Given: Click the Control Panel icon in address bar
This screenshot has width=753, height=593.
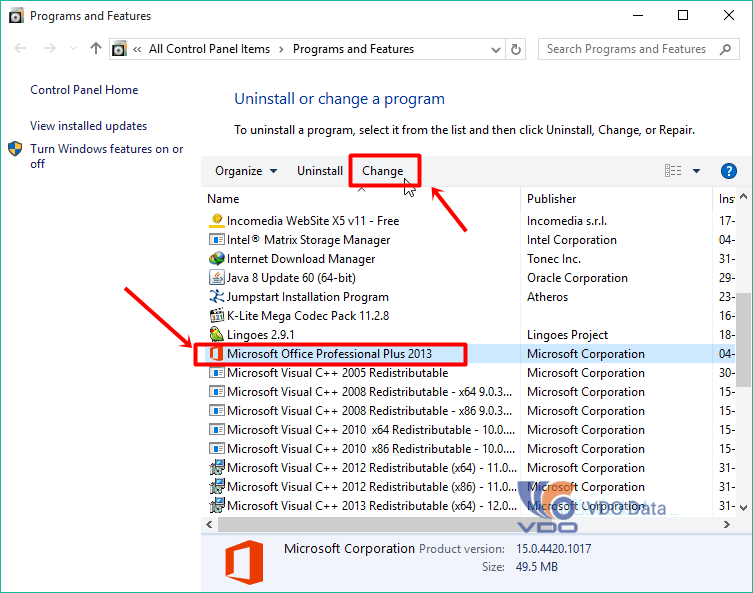Looking at the screenshot, I should click(119, 49).
